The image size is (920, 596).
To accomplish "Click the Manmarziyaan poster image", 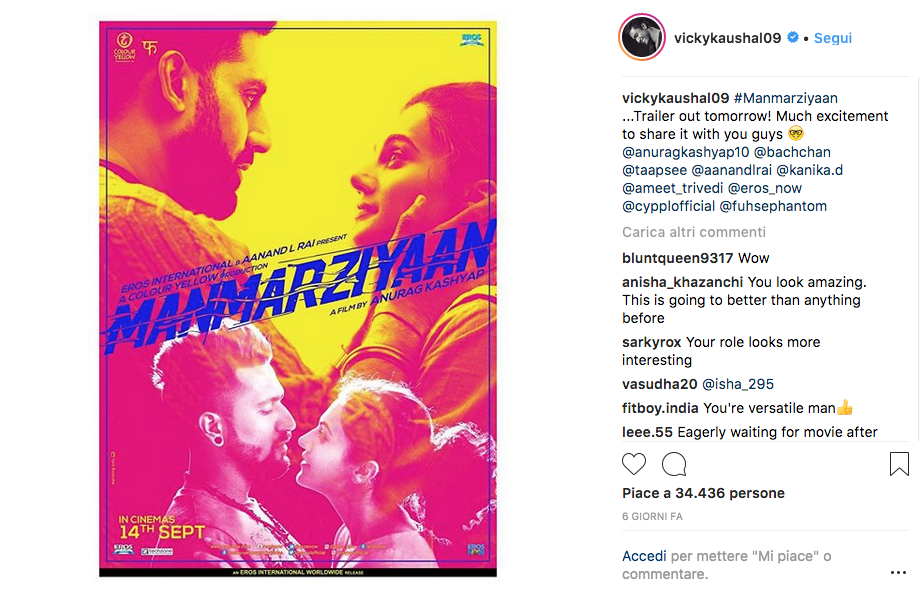I will click(x=298, y=299).
